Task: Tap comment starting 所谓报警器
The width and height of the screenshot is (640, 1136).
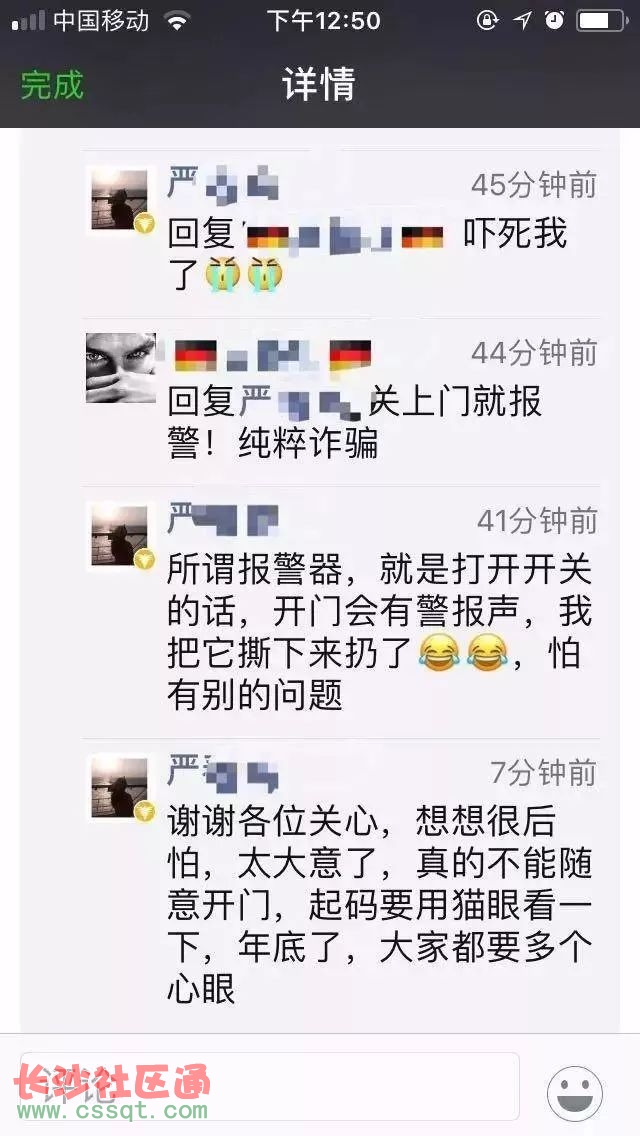Action: point(380,632)
